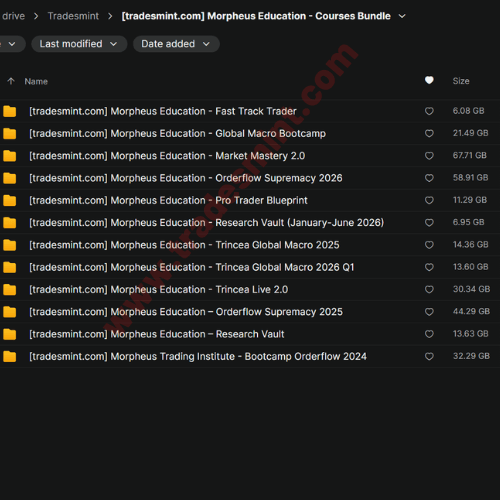Toggle heart for Trincea Global Macro 2026 Q1
Viewport: 500px width, 500px height.
(x=429, y=267)
